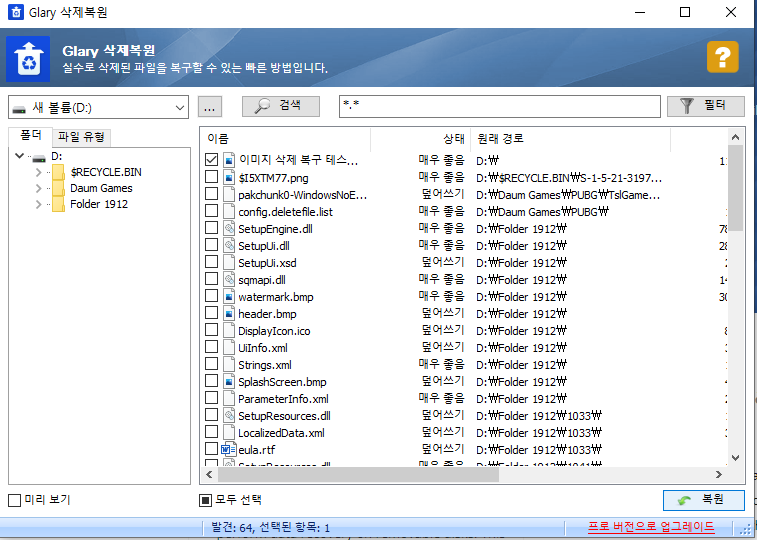Expand the Daum Games tree node
The height and width of the screenshot is (540, 757).
[38, 188]
